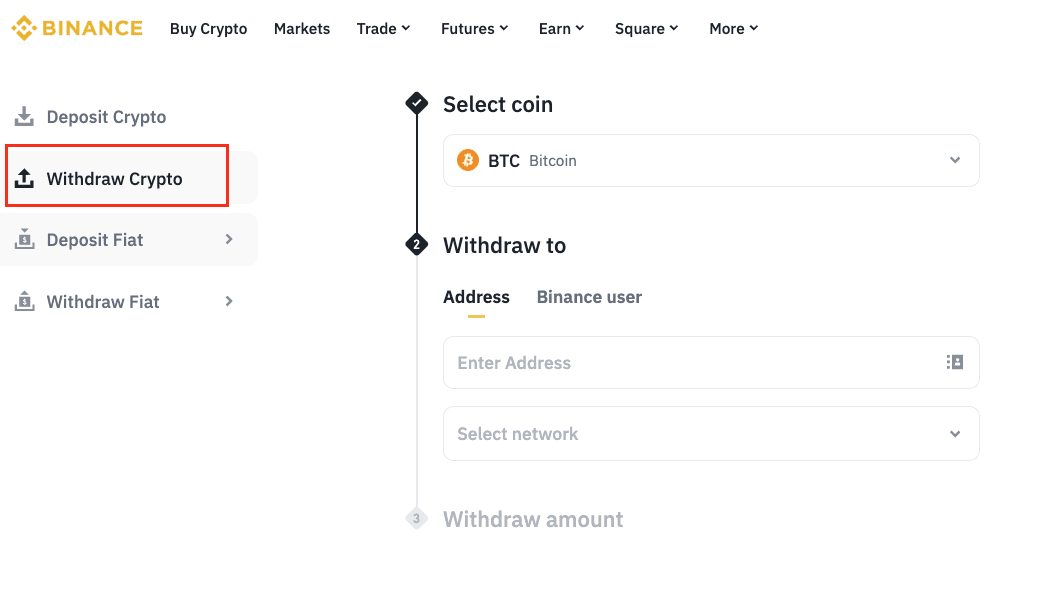Image resolution: width=1043 pixels, height=599 pixels.
Task: Open the Select network dropdown
Action: coord(711,433)
